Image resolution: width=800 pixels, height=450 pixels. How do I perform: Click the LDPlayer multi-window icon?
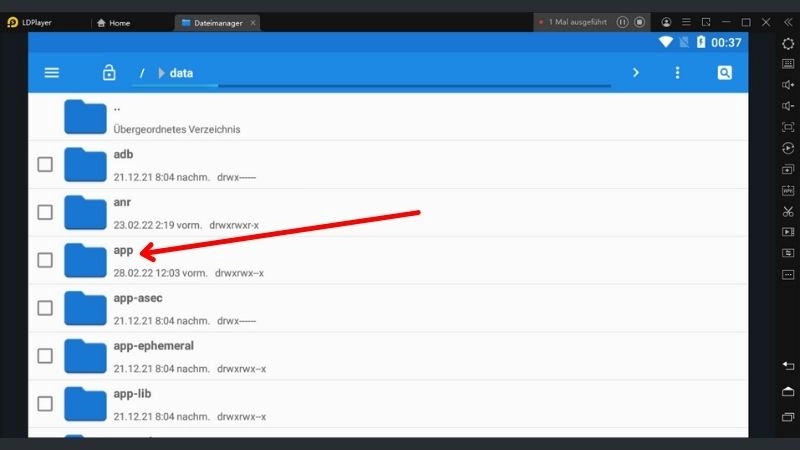click(706, 22)
